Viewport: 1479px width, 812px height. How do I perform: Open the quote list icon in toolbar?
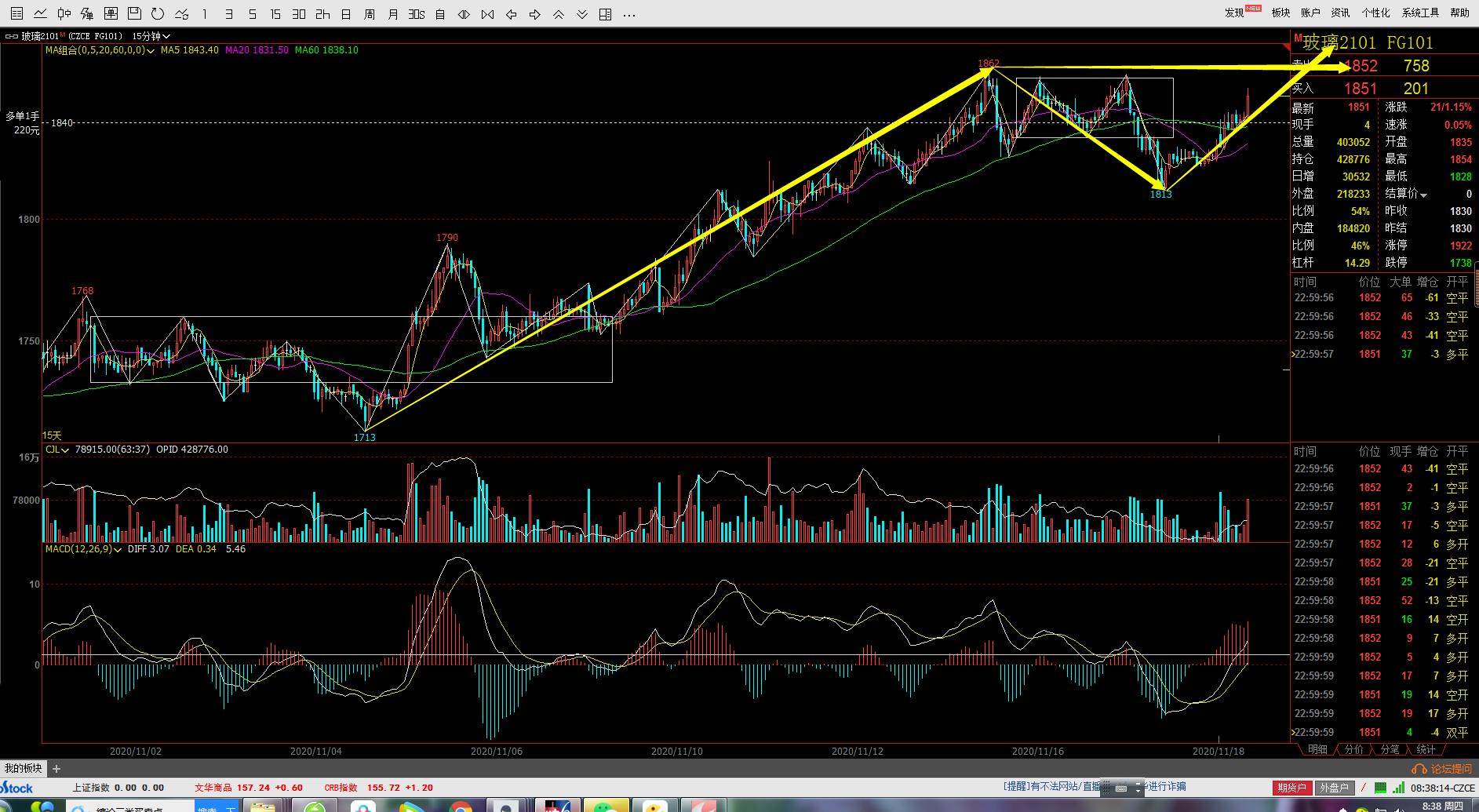16,14
